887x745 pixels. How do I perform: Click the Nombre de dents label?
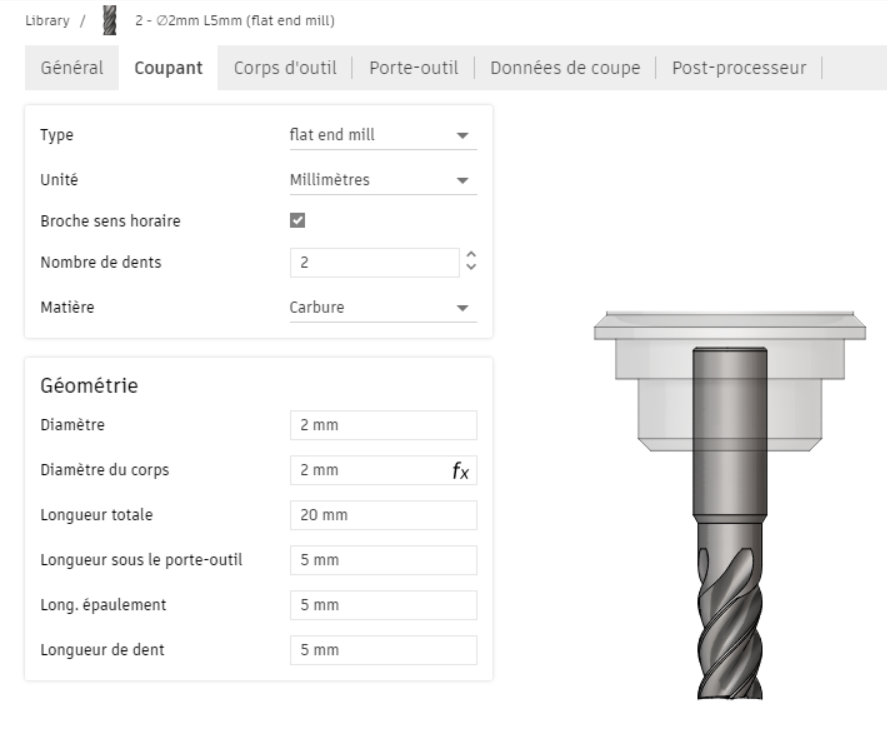(101, 262)
